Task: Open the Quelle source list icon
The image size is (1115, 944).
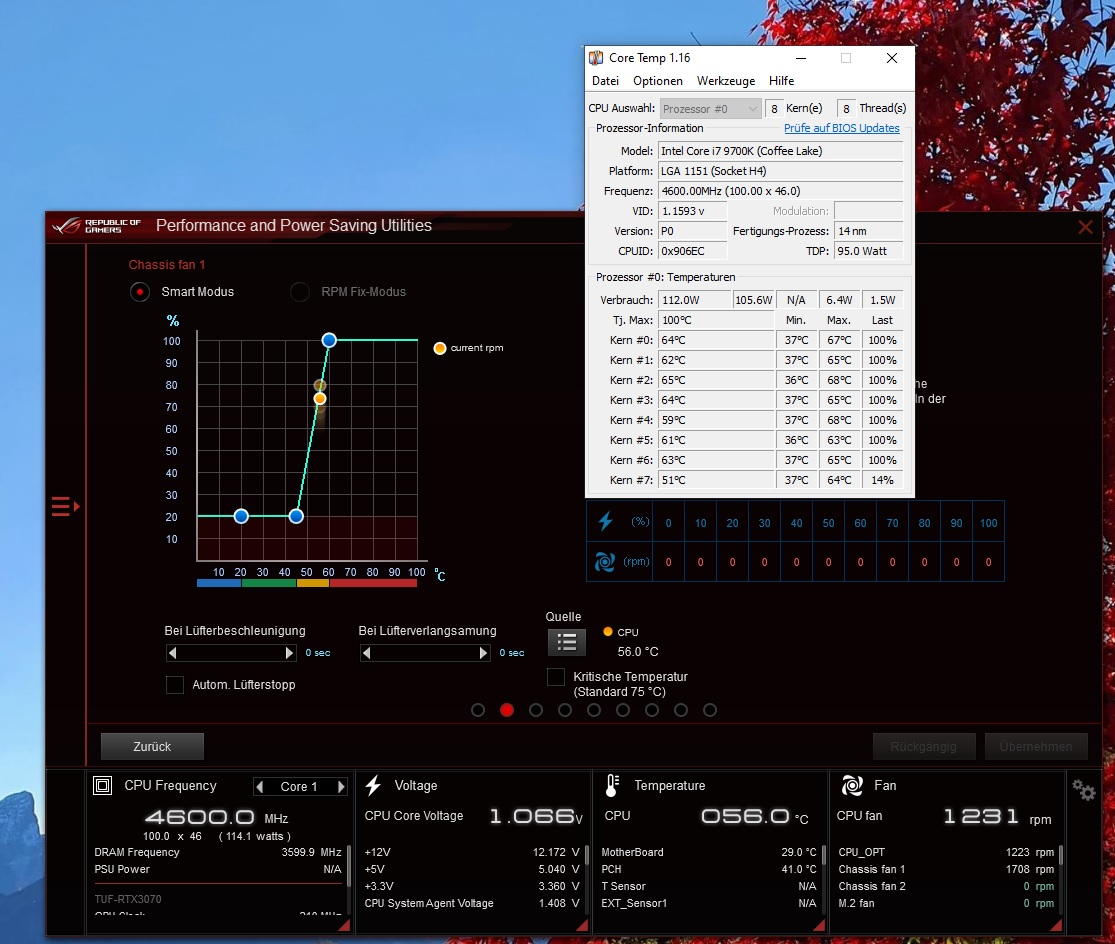Action: [567, 643]
